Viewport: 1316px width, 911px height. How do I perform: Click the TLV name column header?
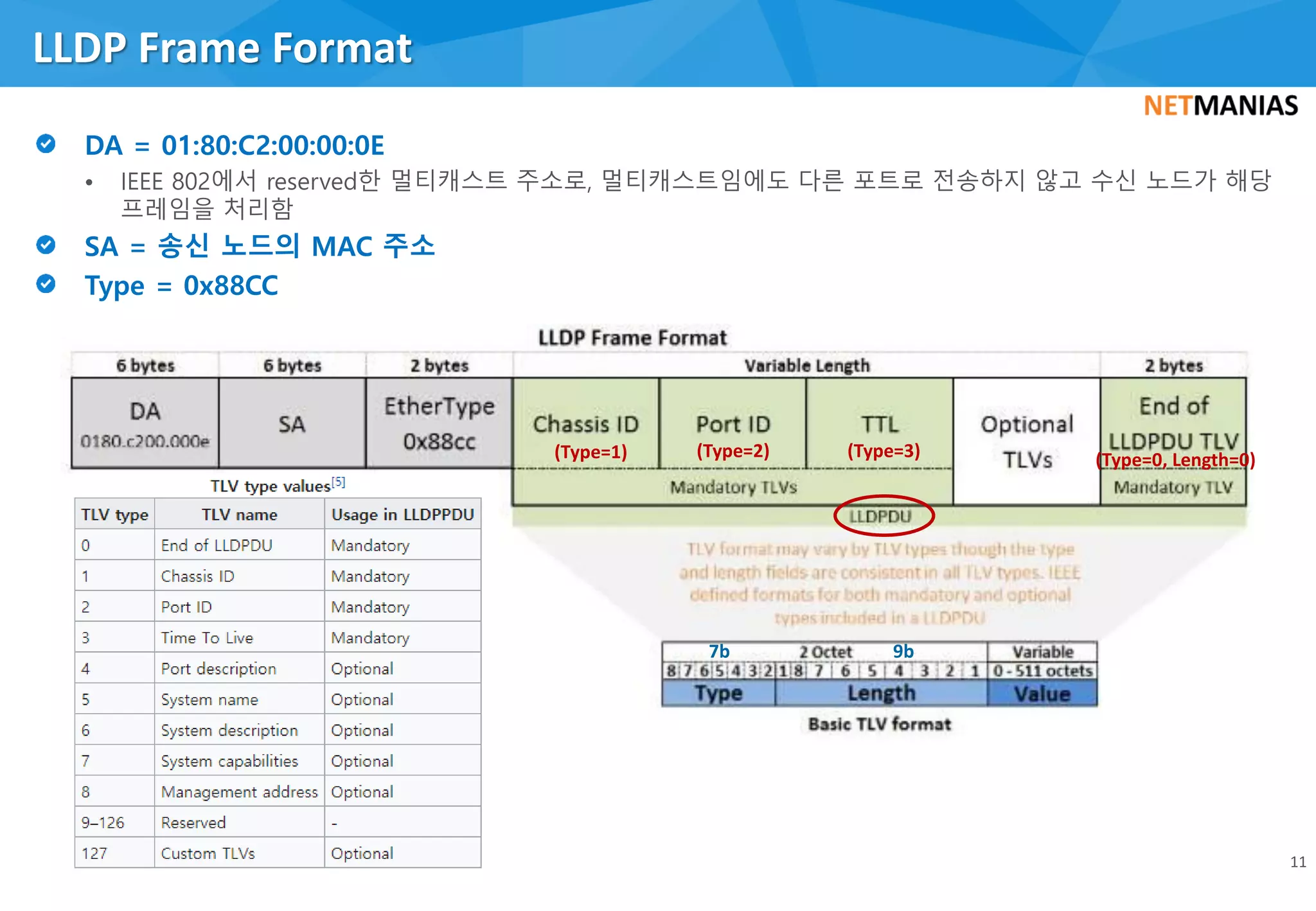tap(240, 515)
